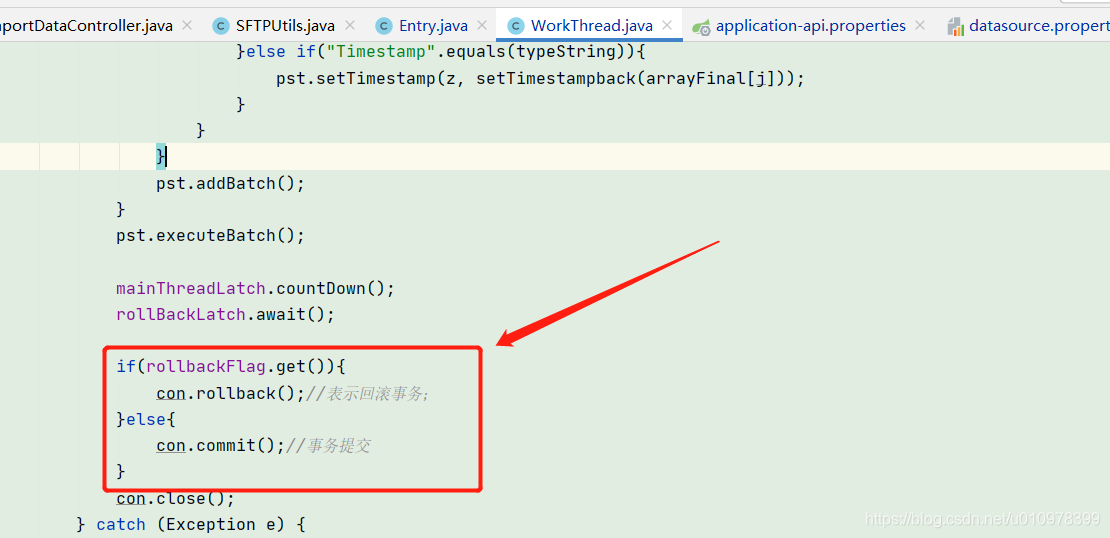Click the pst.executeBatch(); statement
Image resolution: width=1110 pixels, height=538 pixels.
210,235
